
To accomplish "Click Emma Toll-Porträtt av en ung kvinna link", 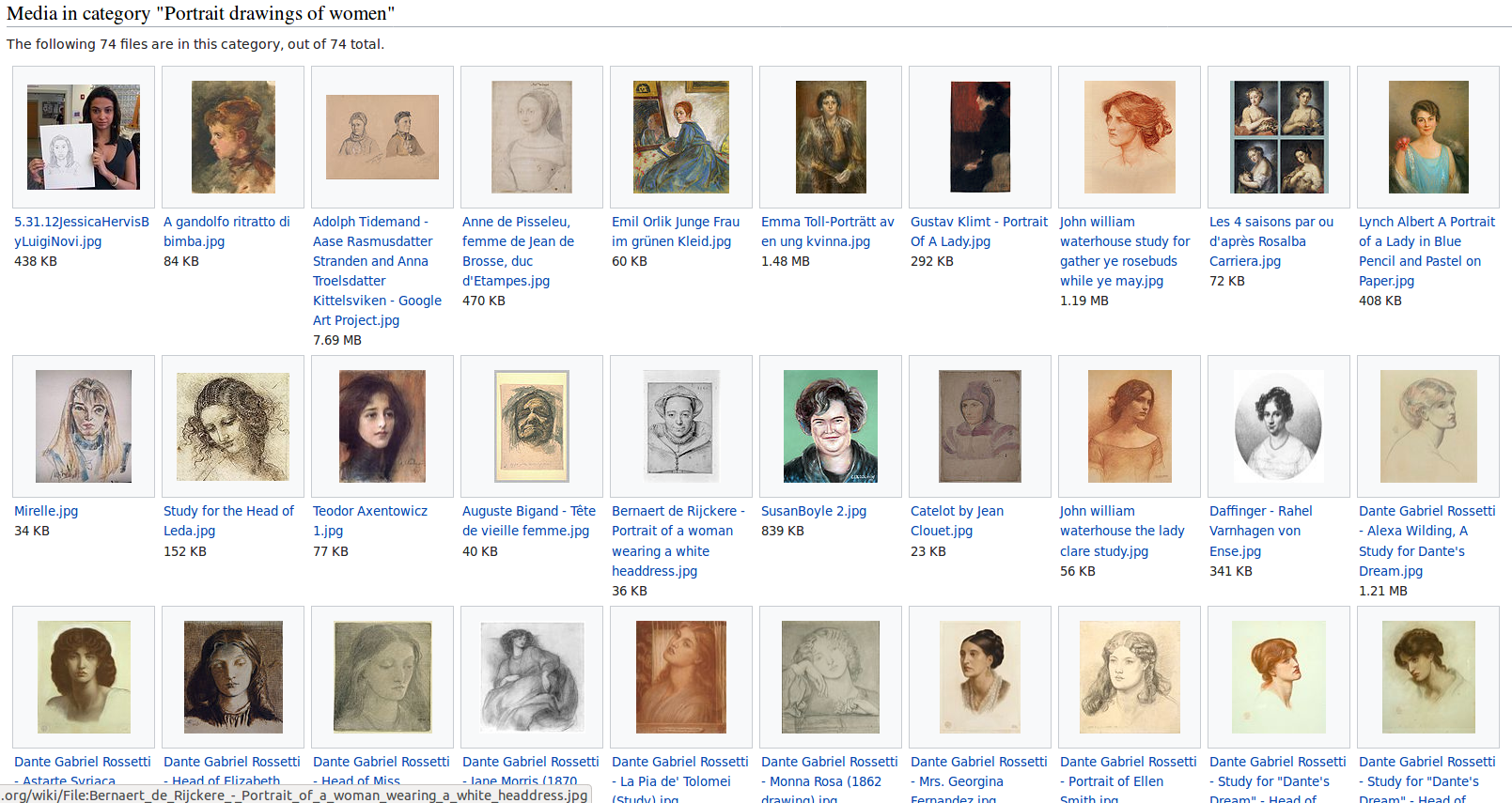I will [828, 232].
